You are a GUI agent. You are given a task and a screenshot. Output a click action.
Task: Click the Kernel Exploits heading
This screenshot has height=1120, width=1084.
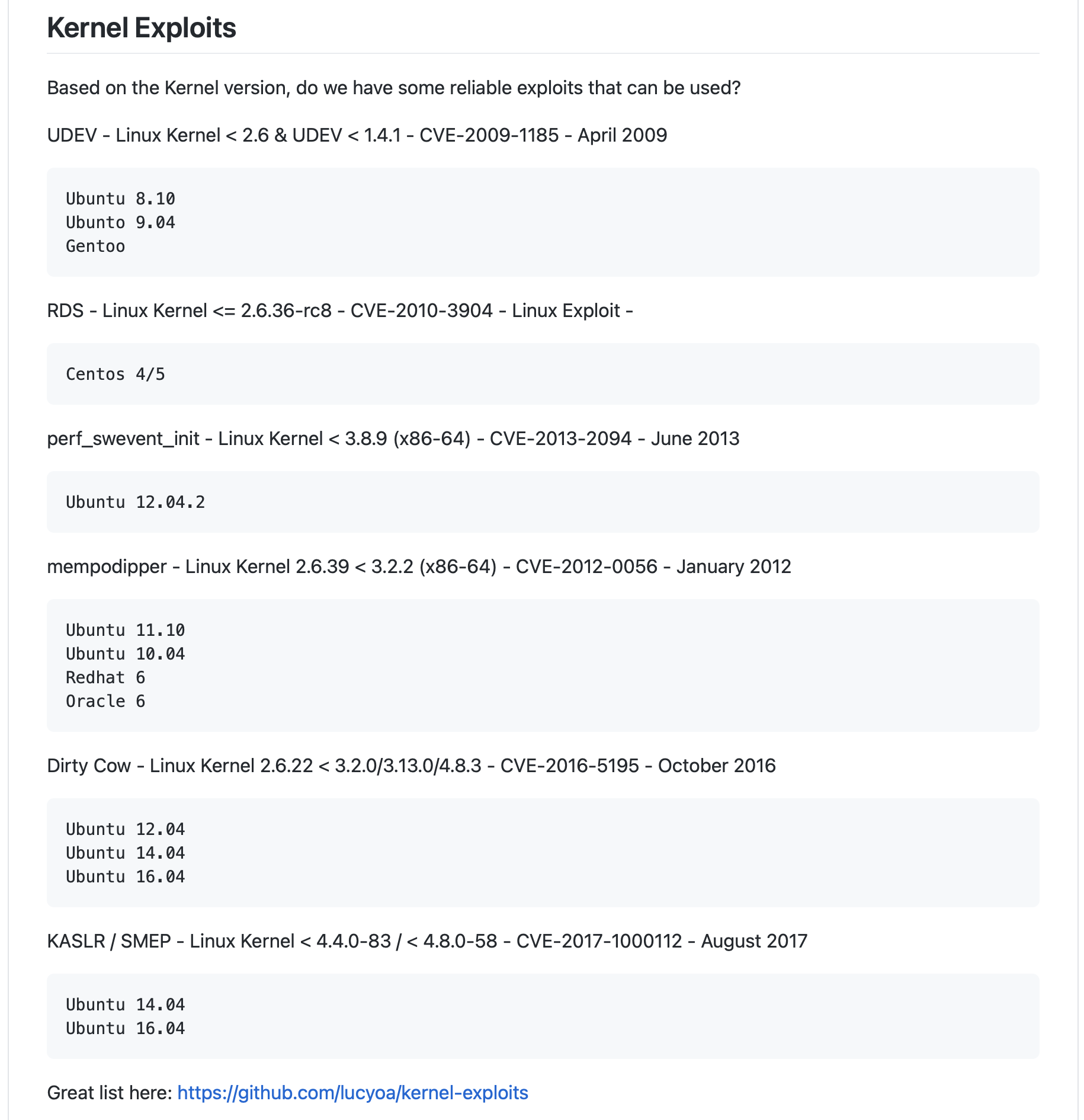[x=142, y=28]
